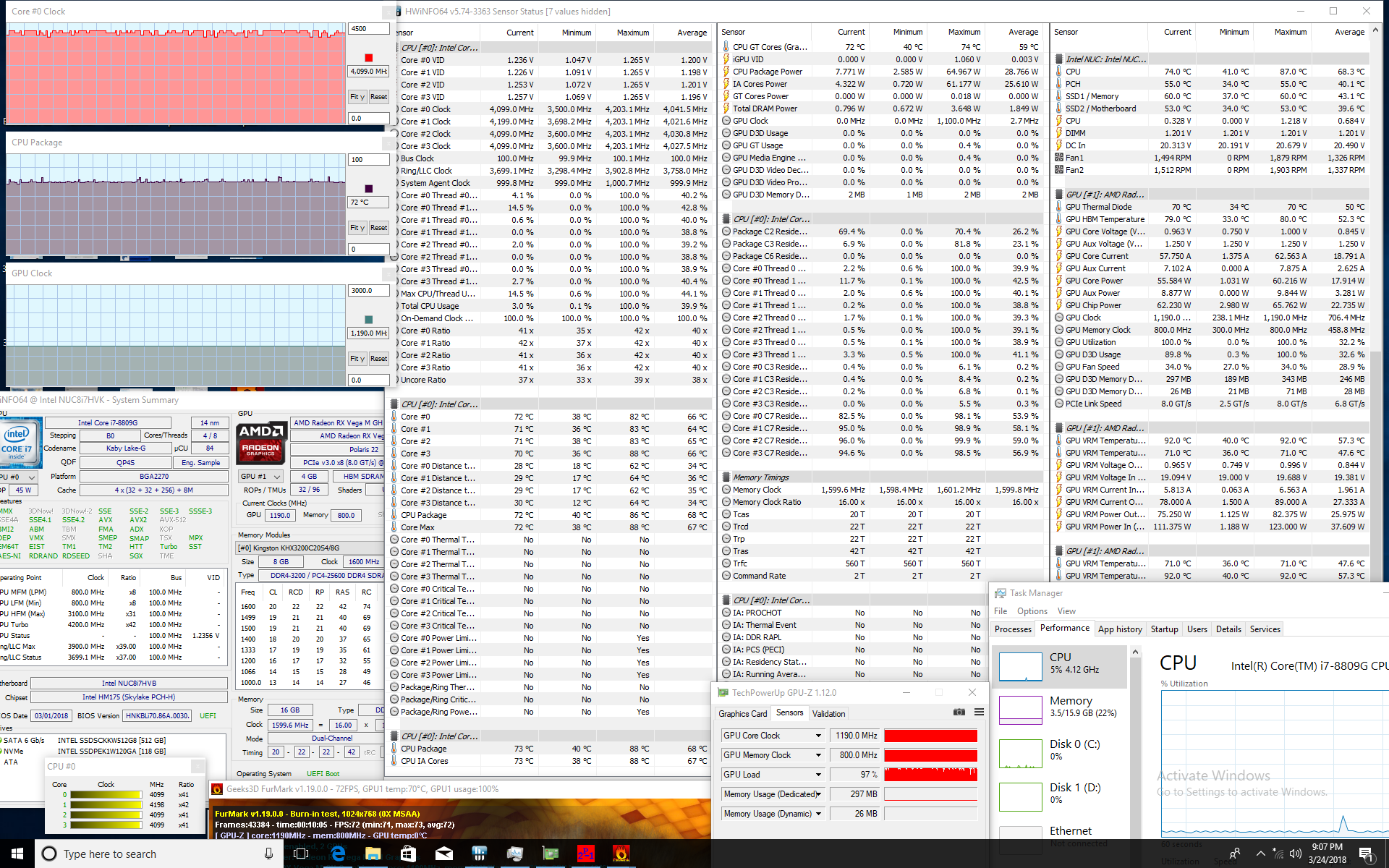The image size is (1389, 868).
Task: Open the App history tab
Action: point(1119,629)
